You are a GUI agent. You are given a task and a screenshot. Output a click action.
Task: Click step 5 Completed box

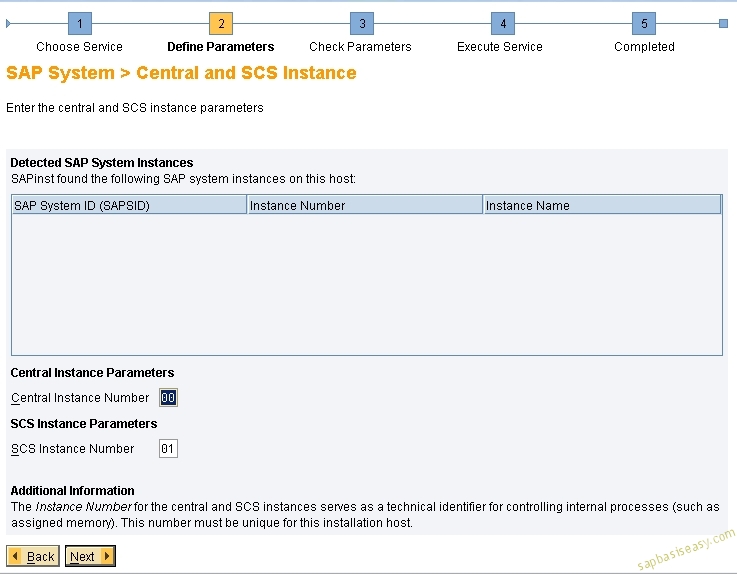[644, 24]
